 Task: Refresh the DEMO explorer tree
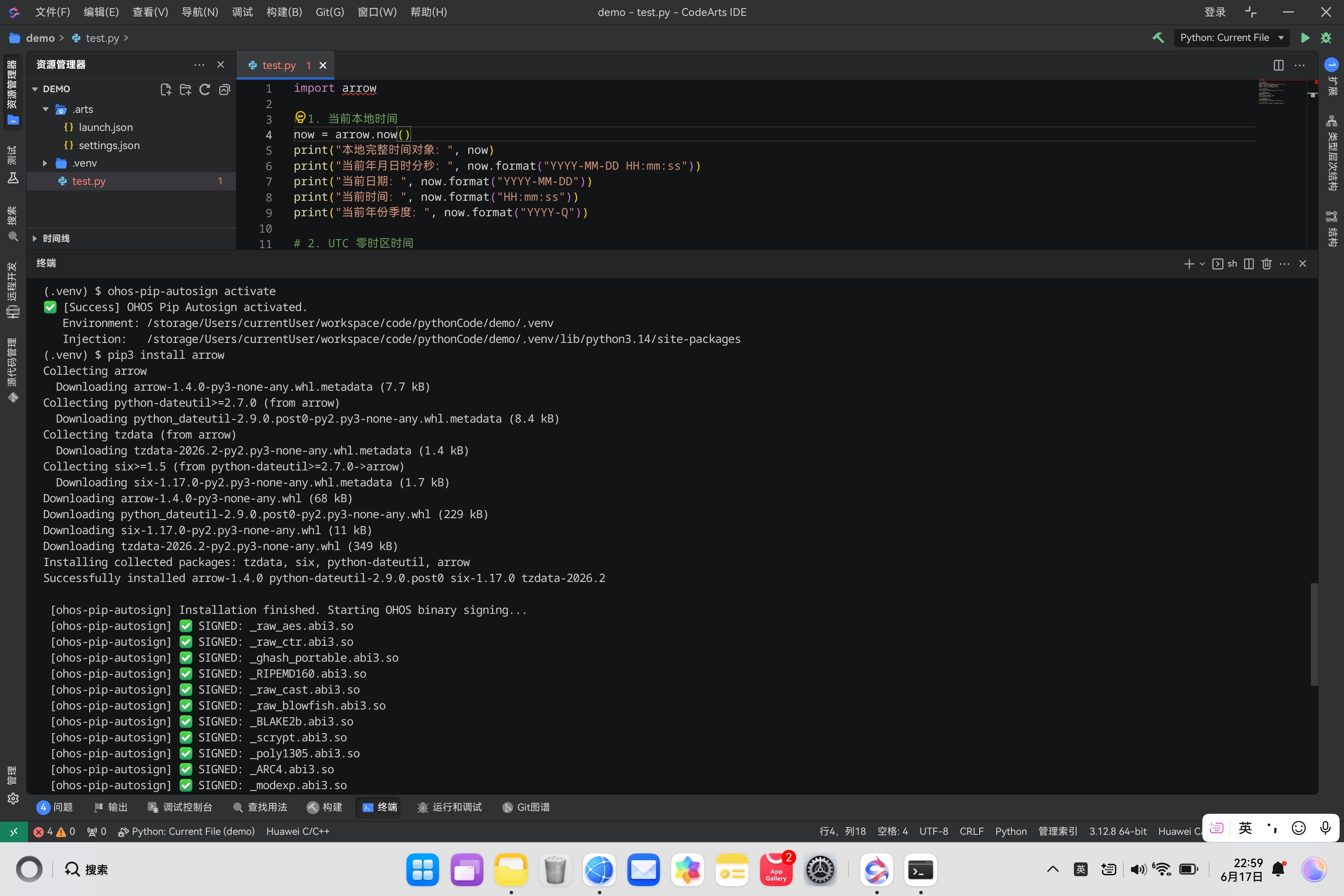205,89
